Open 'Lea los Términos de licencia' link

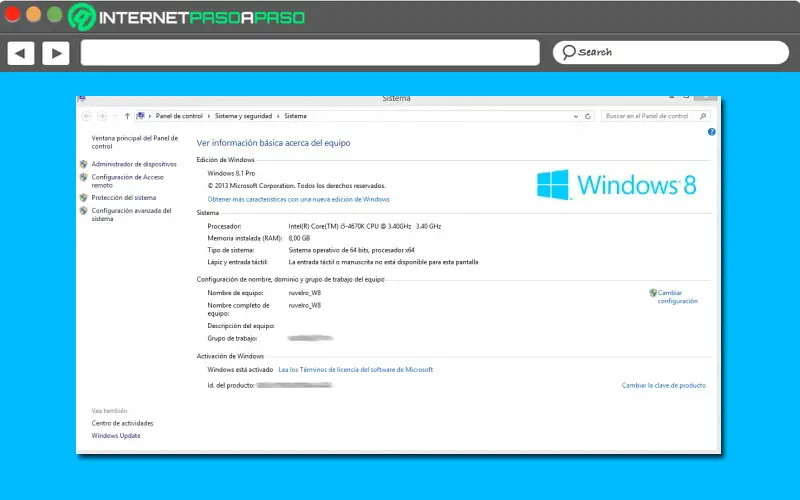[356, 370]
